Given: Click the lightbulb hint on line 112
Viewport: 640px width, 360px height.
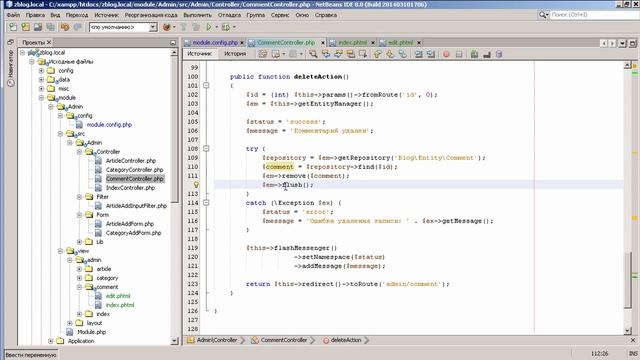Looking at the screenshot, I should (196, 185).
